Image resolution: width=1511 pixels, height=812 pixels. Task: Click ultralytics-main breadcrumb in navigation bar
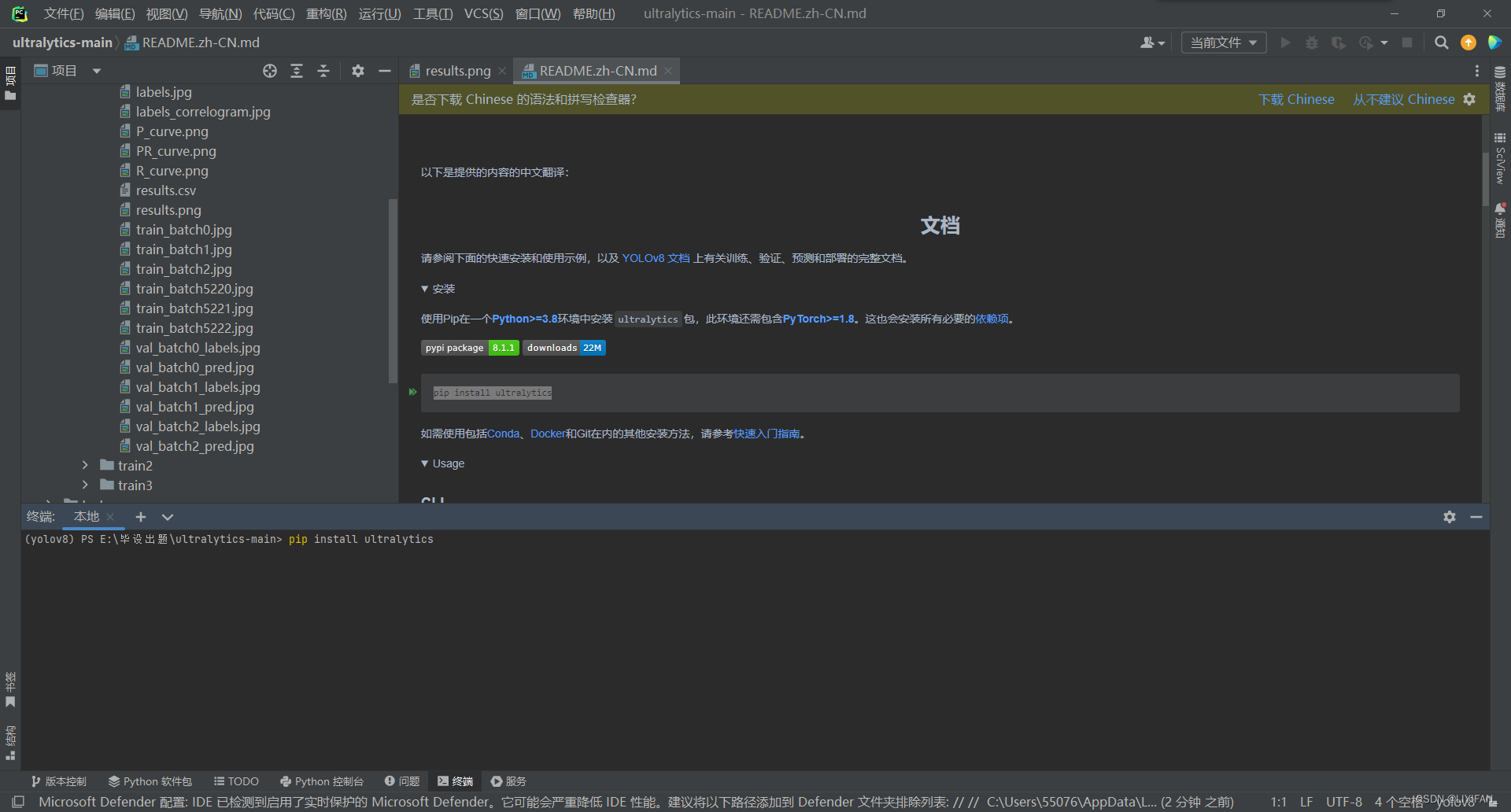(x=62, y=42)
